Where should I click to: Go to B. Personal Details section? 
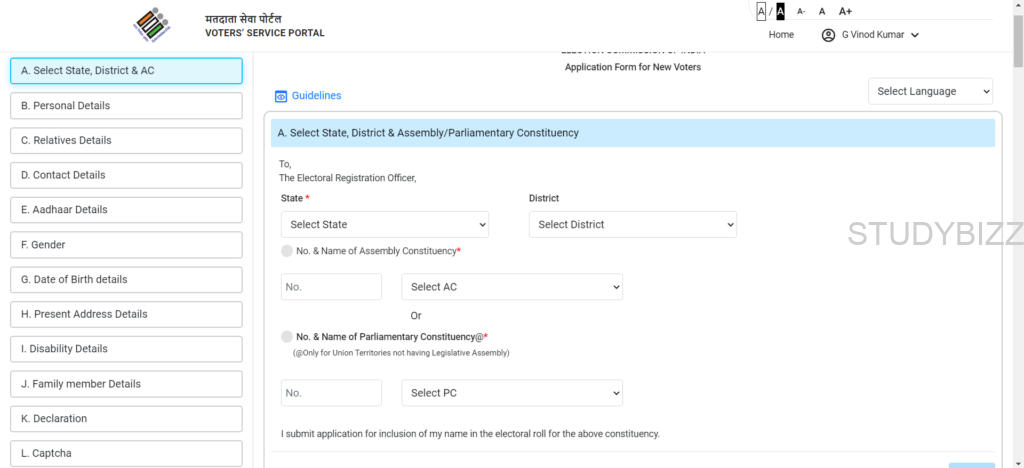(x=126, y=106)
